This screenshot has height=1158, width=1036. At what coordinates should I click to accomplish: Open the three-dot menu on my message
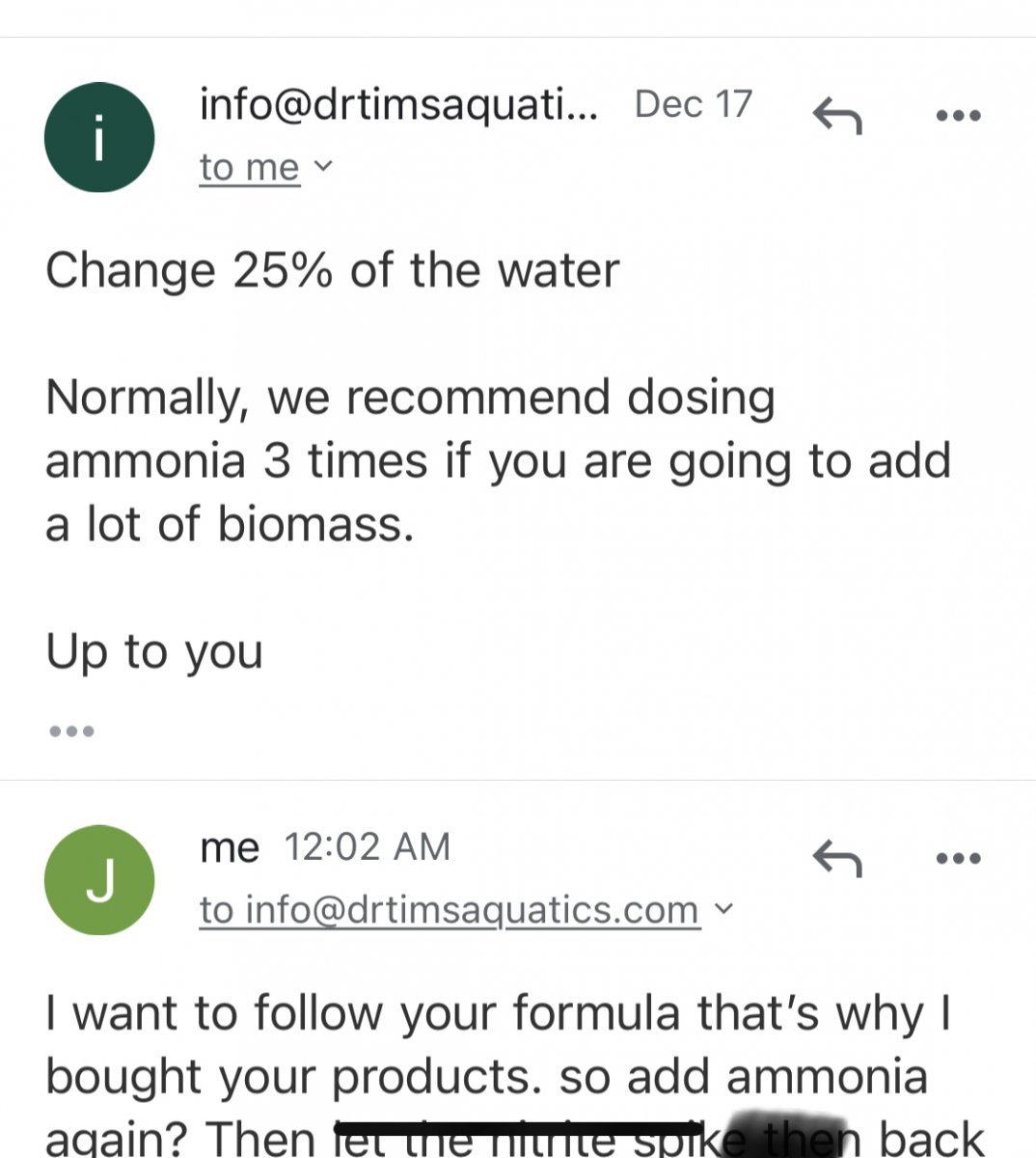coord(958,858)
